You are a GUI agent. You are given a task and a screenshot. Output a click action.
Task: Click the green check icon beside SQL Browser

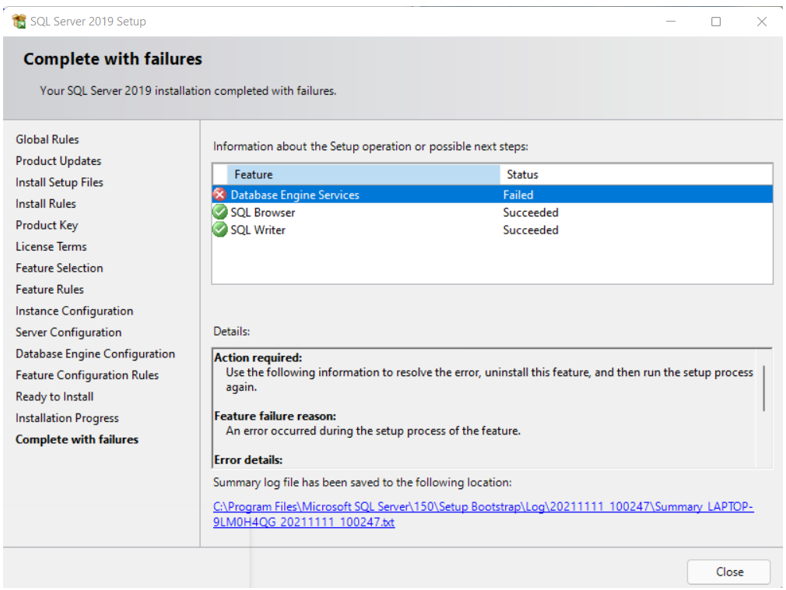(220, 212)
